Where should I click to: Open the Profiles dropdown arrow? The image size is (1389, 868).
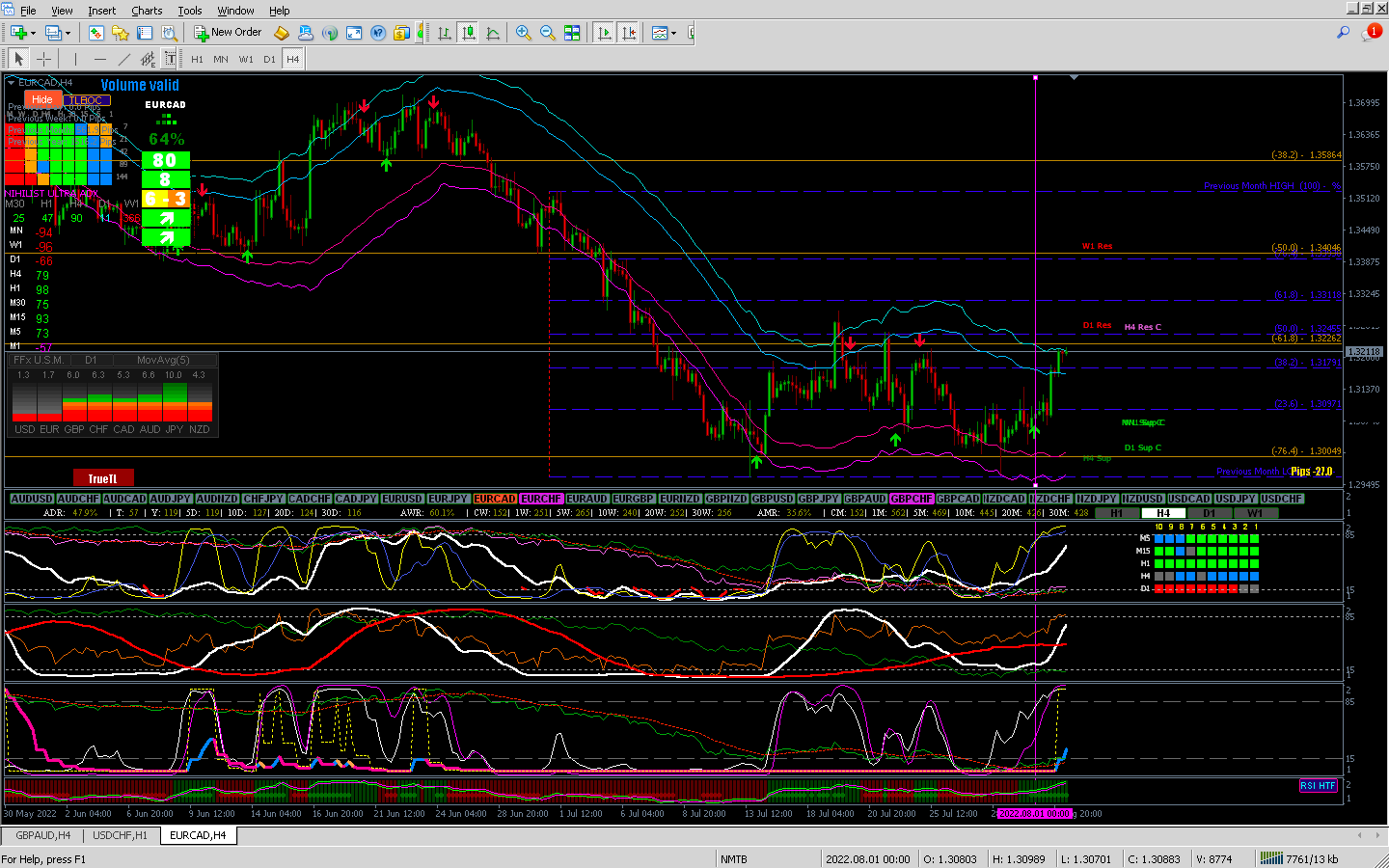click(66, 33)
